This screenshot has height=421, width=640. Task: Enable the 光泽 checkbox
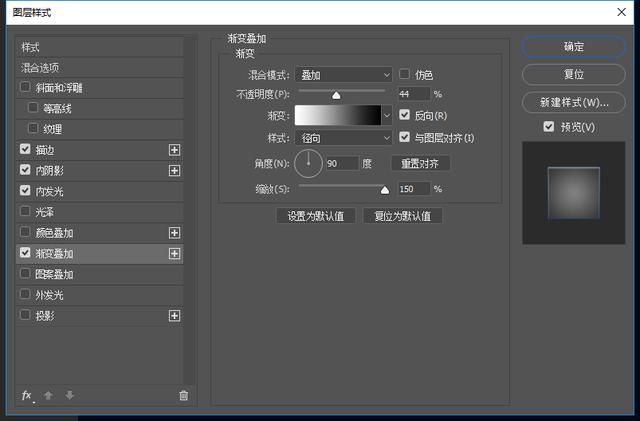pyautogui.click(x=25, y=212)
